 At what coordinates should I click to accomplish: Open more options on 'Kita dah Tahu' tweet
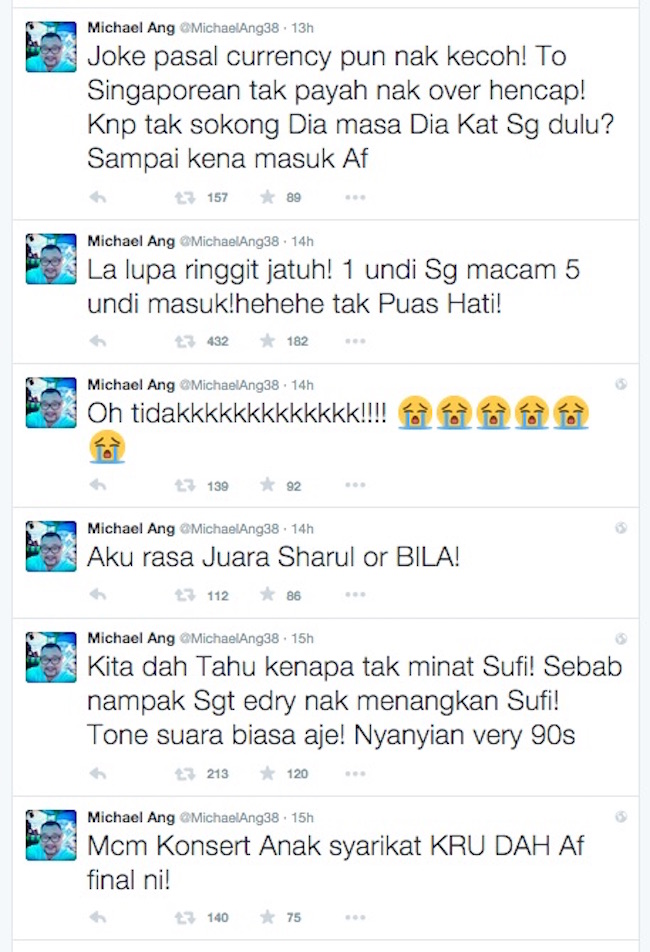[x=355, y=774]
